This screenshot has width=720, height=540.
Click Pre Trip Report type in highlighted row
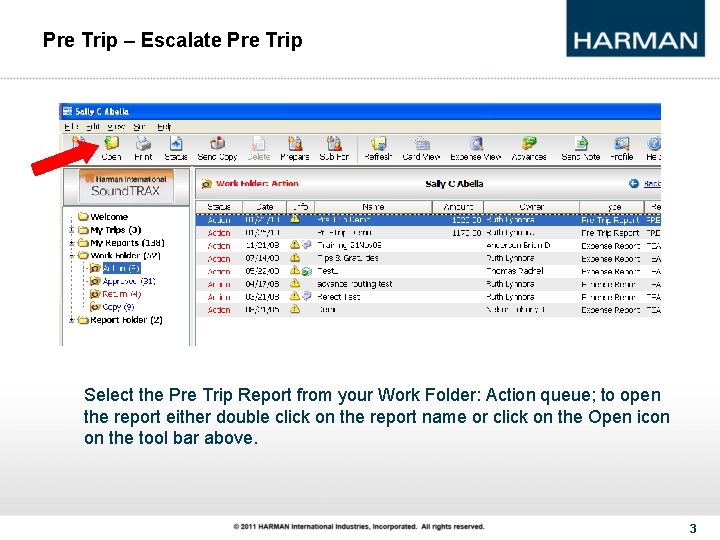click(610, 219)
